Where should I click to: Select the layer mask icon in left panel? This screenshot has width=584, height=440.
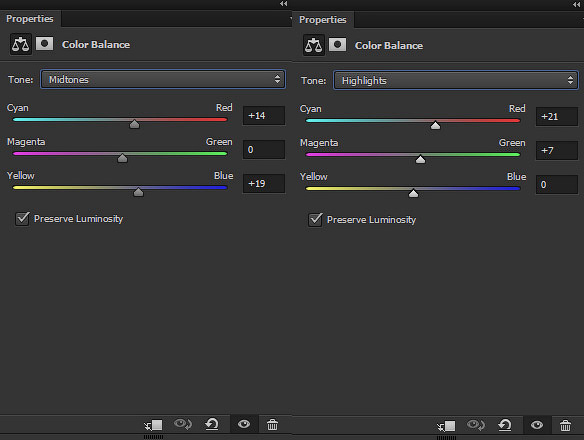coord(44,44)
